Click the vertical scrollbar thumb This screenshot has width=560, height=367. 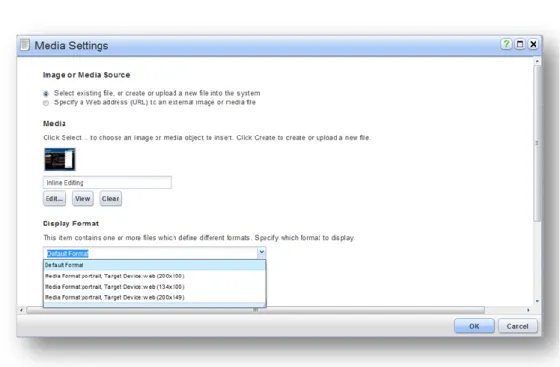[537, 144]
